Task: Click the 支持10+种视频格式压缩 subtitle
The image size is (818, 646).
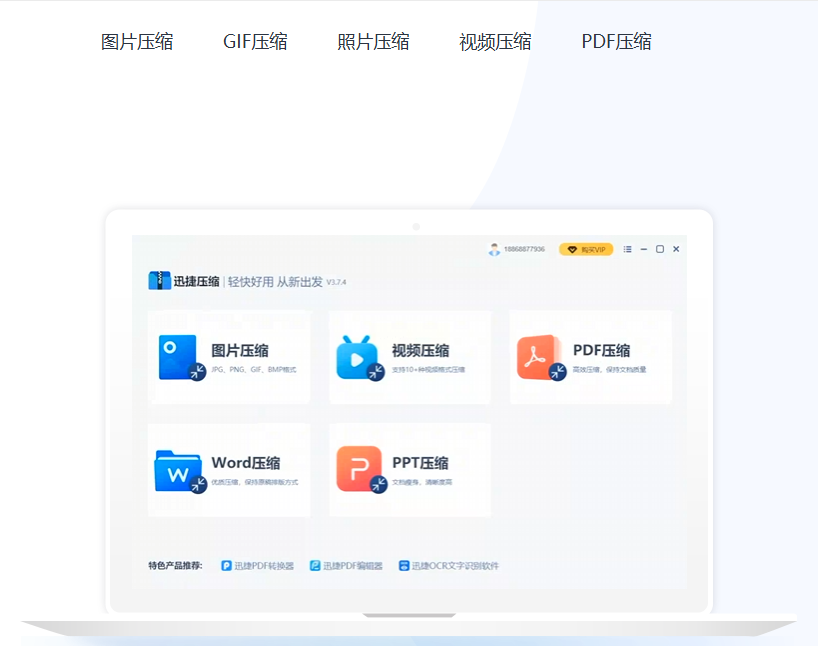Action: pyautogui.click(x=428, y=370)
